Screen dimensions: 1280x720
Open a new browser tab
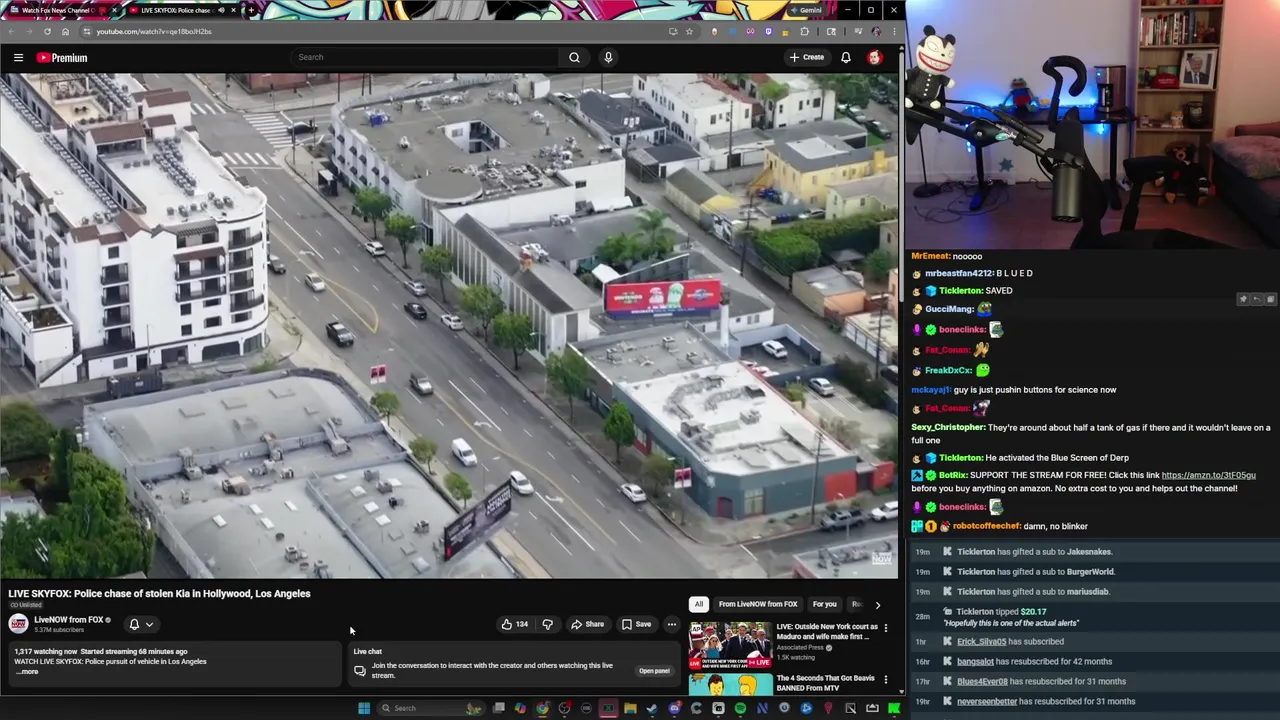coord(251,10)
